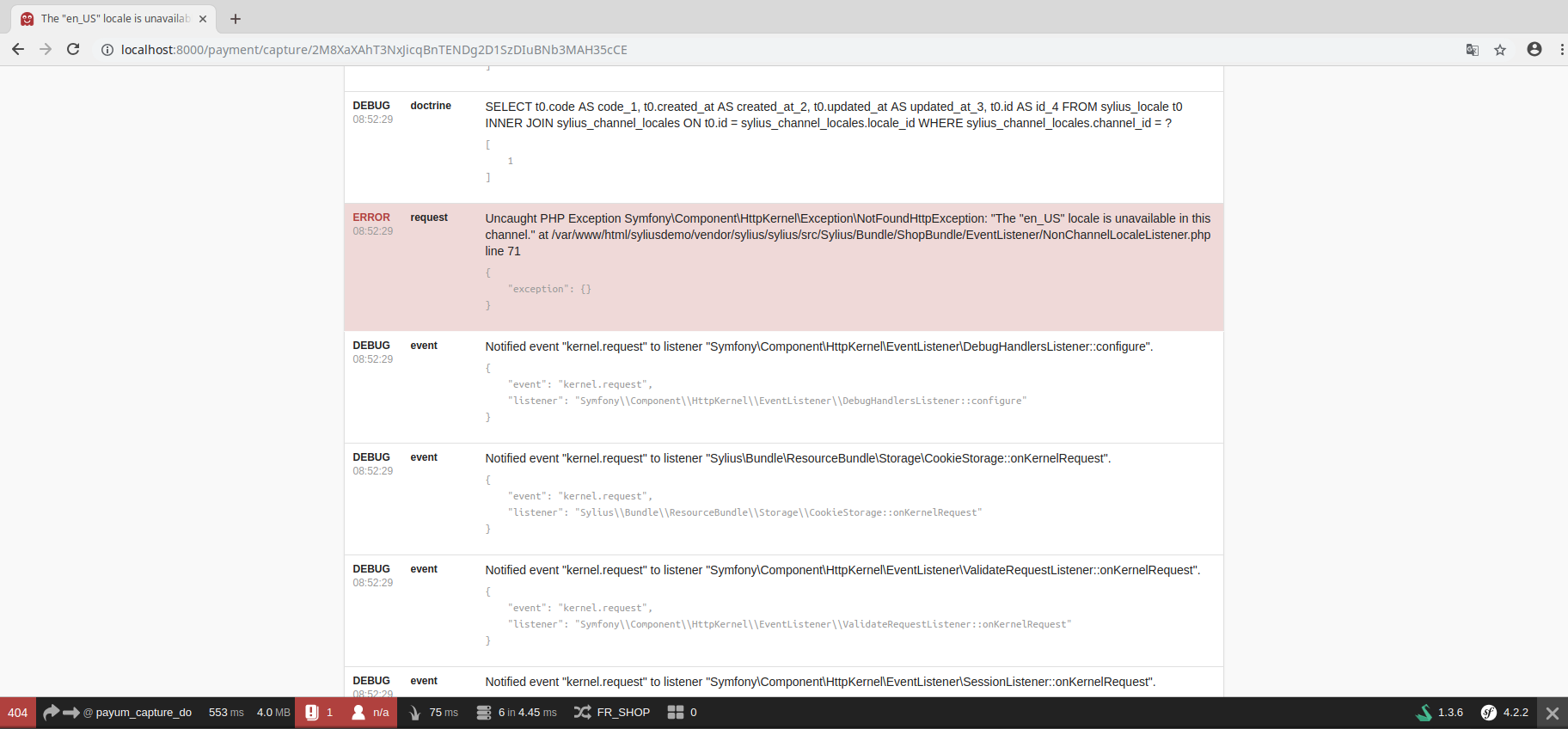Image resolution: width=1568 pixels, height=729 pixels.
Task: Click the redirect arrows icon in debug toolbar
Action: point(60,713)
